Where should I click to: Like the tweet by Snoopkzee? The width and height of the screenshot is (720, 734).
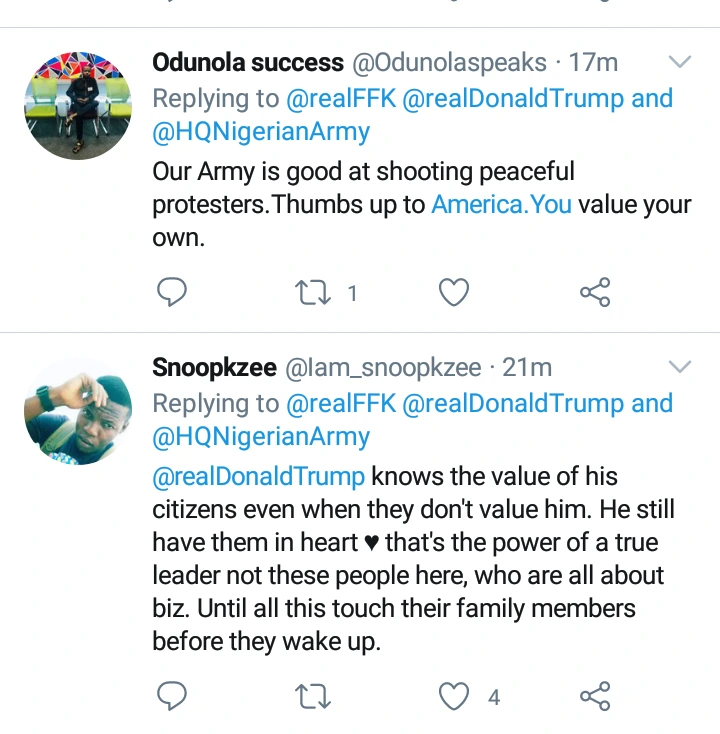[x=455, y=696]
